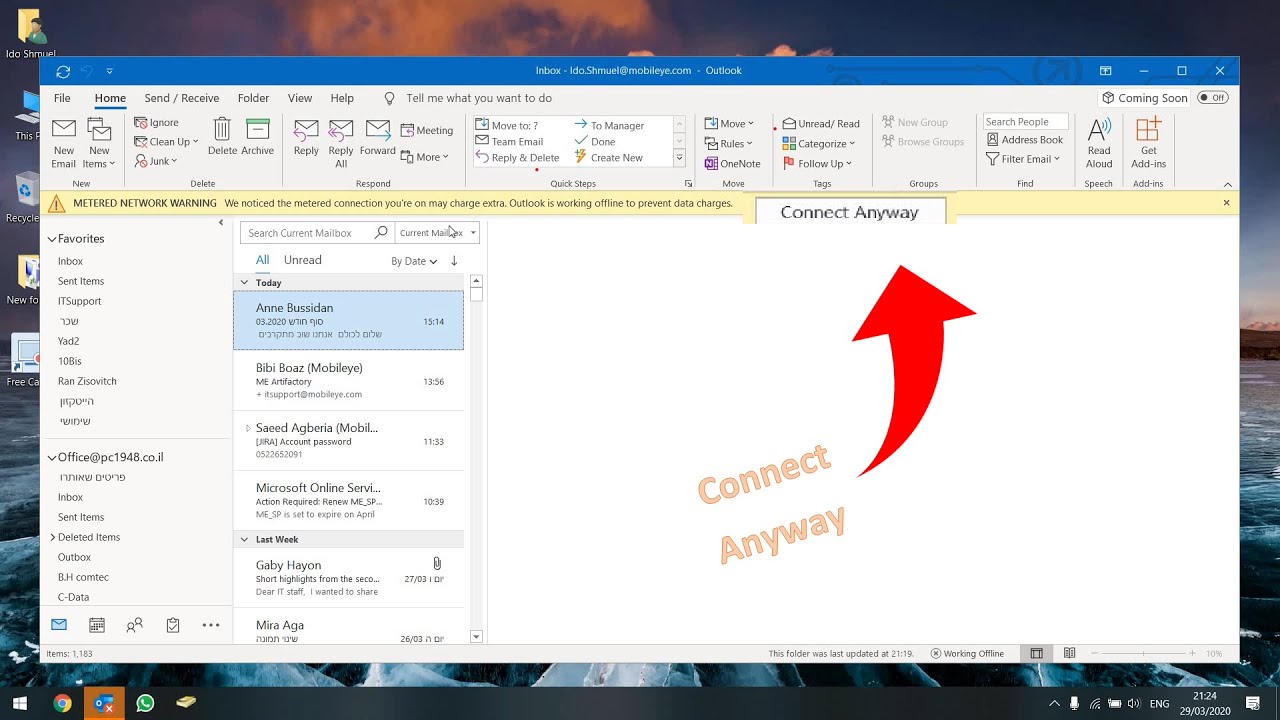Click the Get Add-ins icon
1280x720 pixels.
coord(1148,143)
